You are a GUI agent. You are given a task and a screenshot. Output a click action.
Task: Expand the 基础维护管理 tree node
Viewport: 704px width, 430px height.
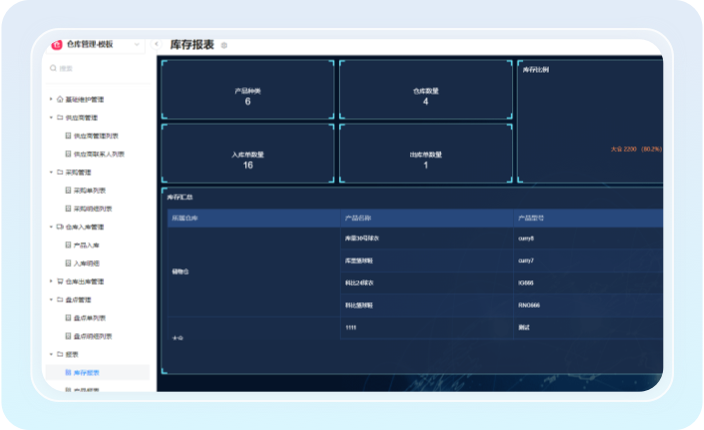50,99
